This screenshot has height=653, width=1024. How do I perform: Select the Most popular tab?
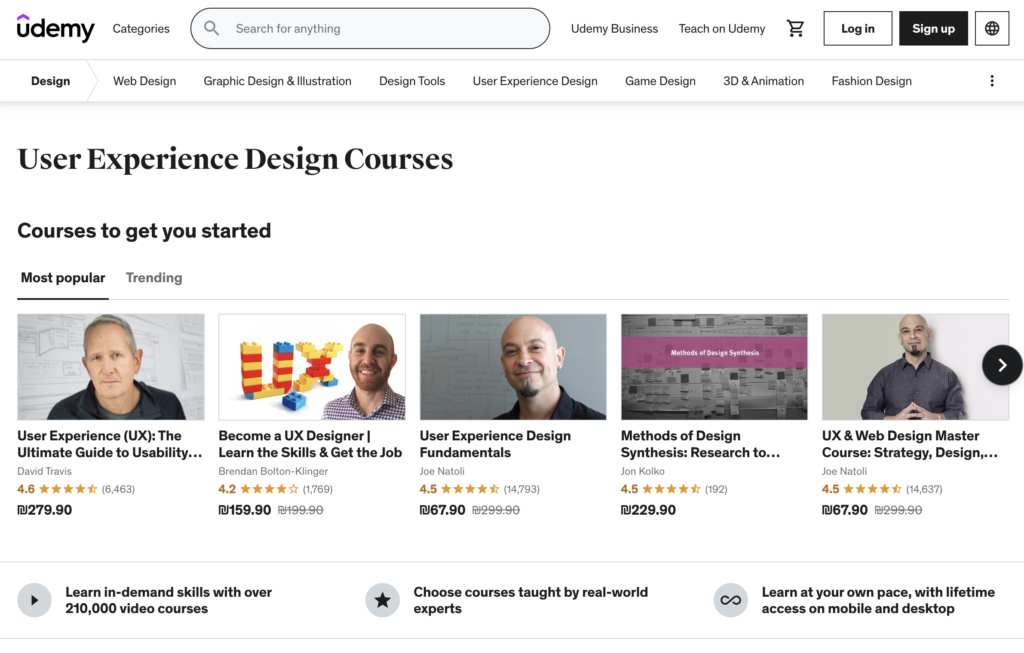point(63,278)
